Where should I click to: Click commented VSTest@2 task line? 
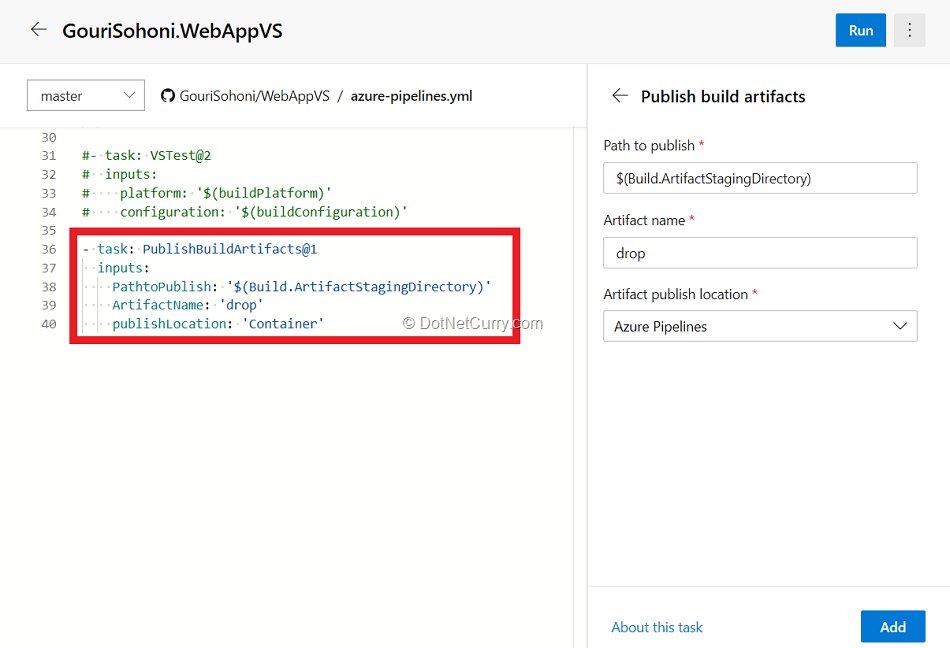tap(147, 156)
